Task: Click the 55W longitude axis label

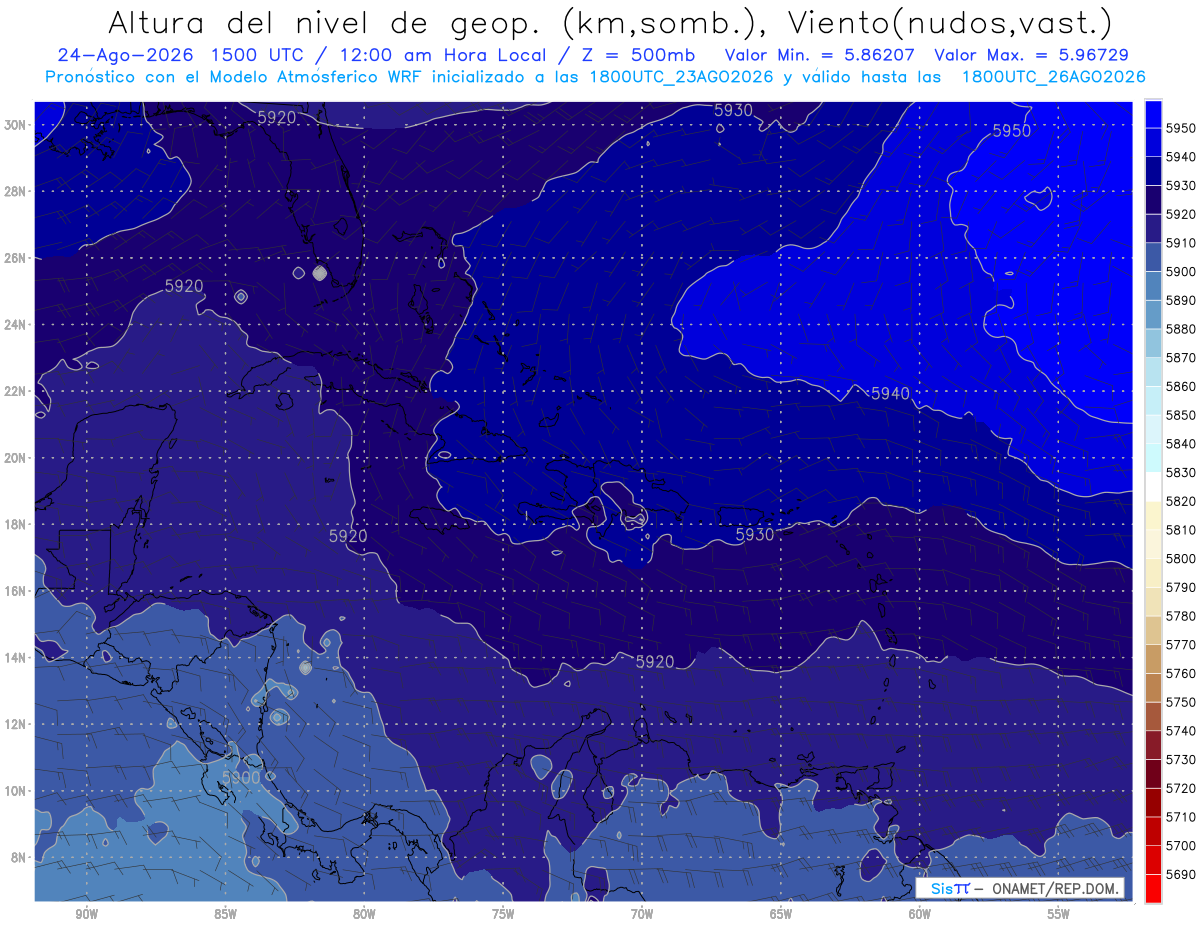Action: click(x=1059, y=915)
